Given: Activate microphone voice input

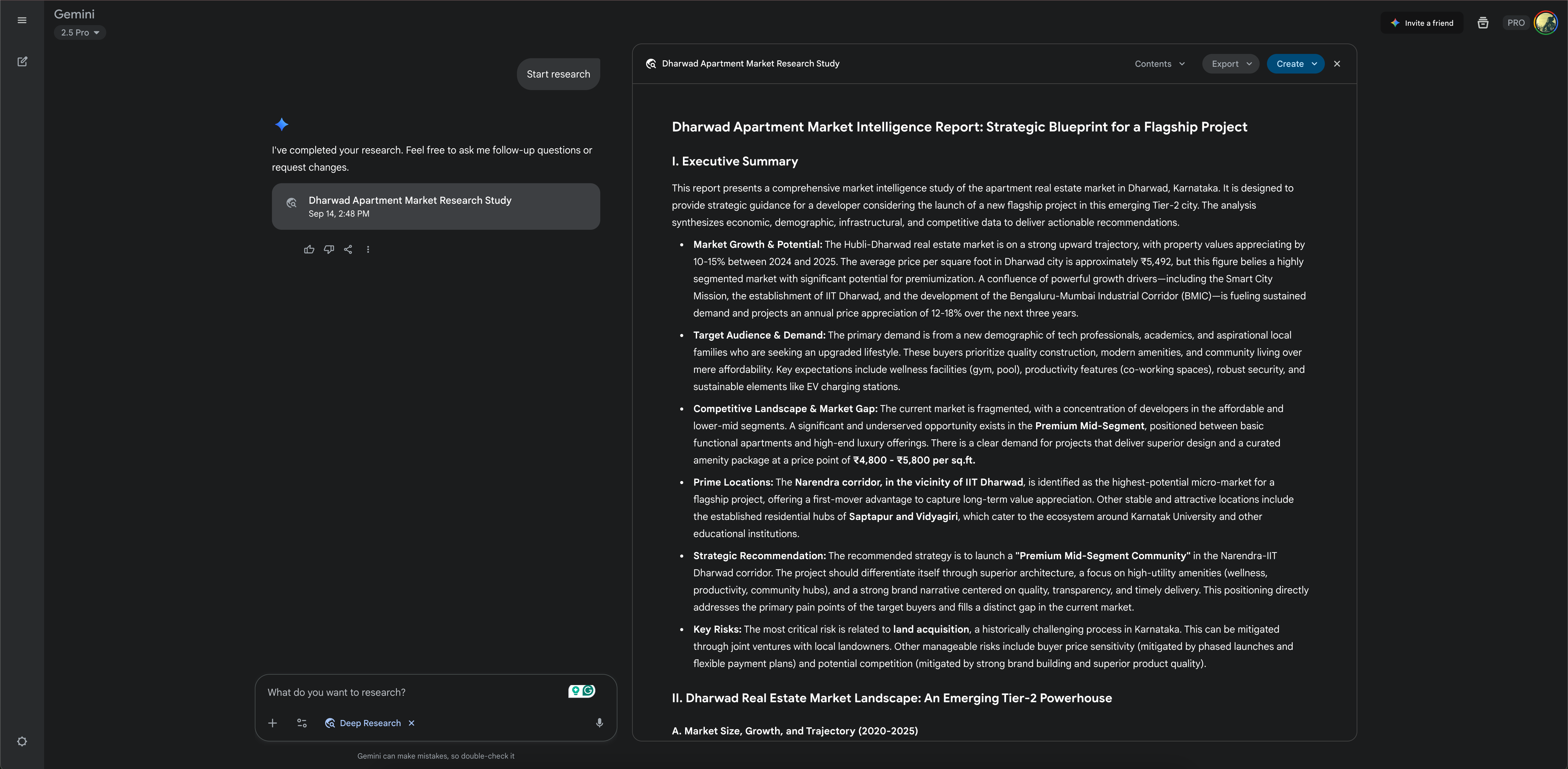Looking at the screenshot, I should pyautogui.click(x=599, y=723).
